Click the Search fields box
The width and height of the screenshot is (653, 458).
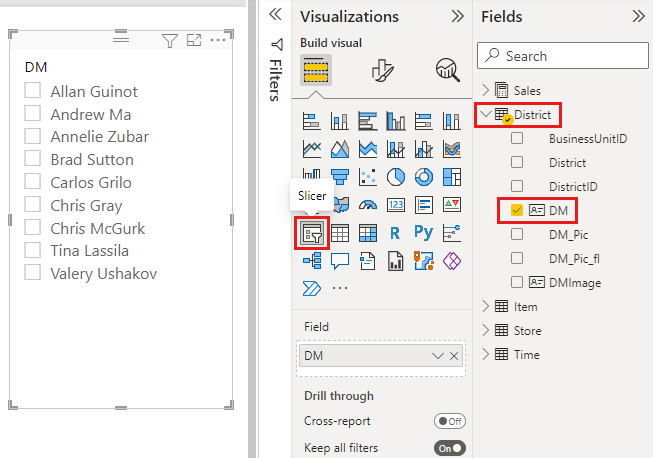[x=563, y=55]
